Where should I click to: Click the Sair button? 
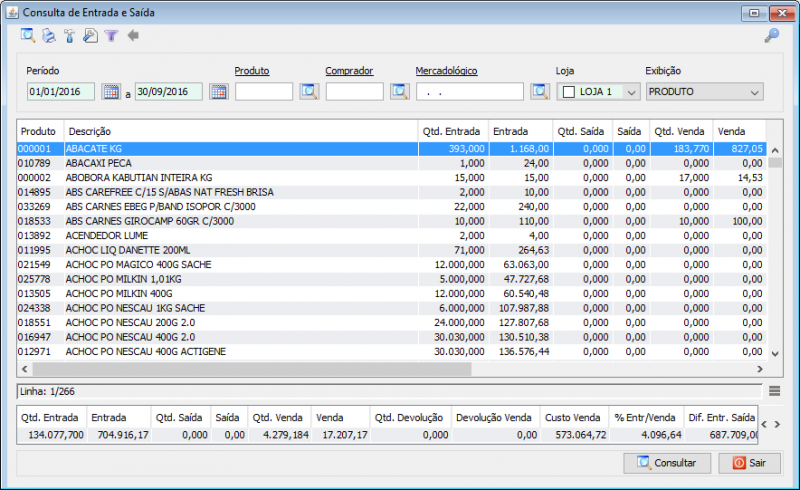coord(749,463)
